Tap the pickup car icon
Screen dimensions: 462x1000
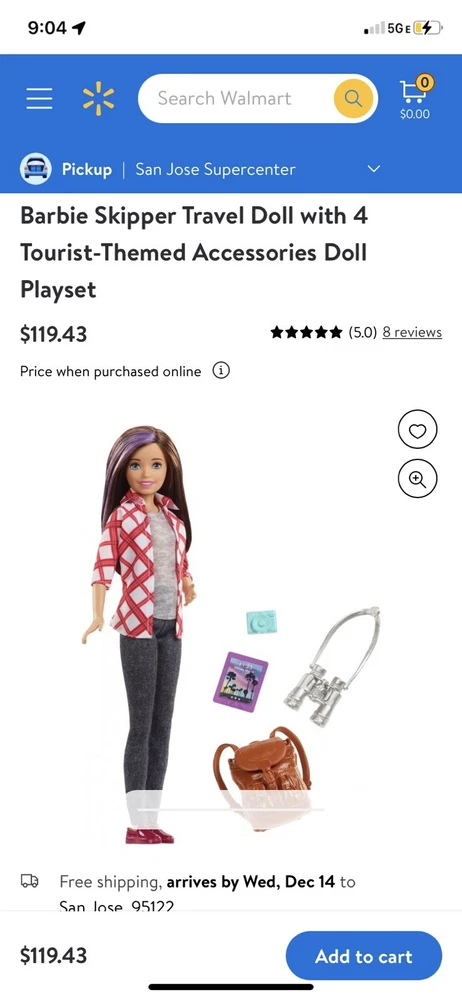[36, 169]
